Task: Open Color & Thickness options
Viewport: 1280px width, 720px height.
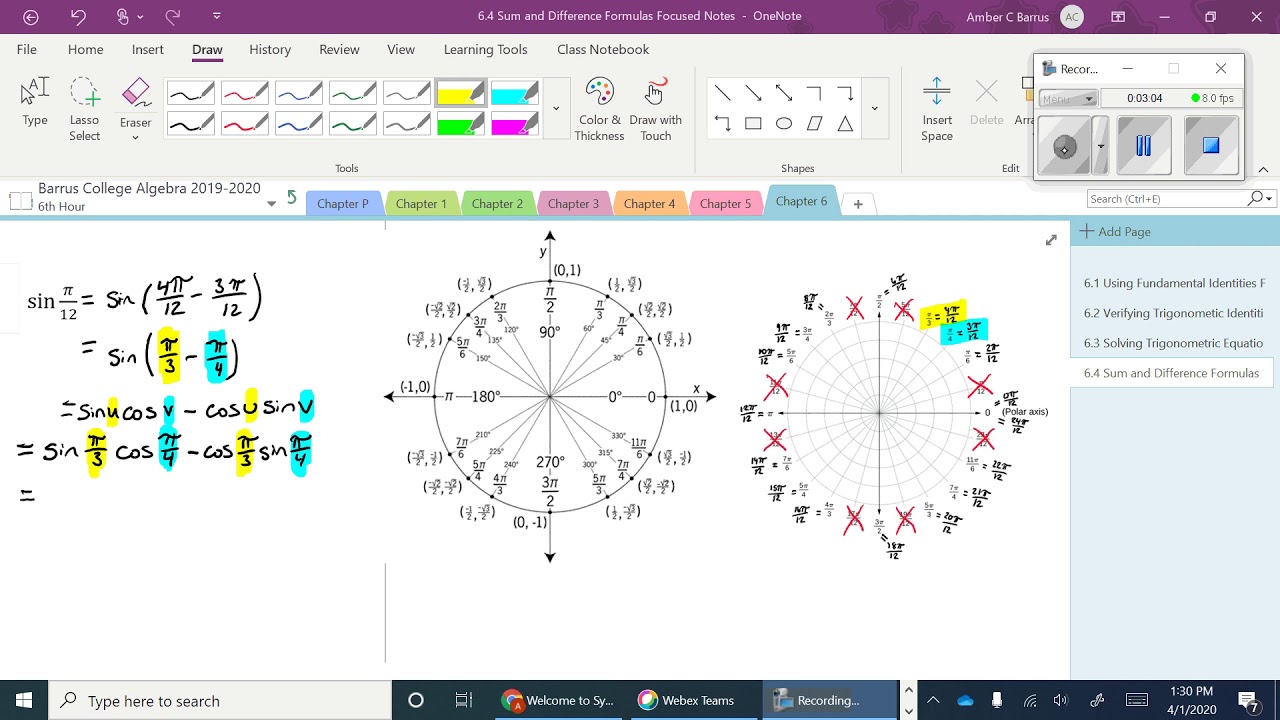Action: point(599,110)
